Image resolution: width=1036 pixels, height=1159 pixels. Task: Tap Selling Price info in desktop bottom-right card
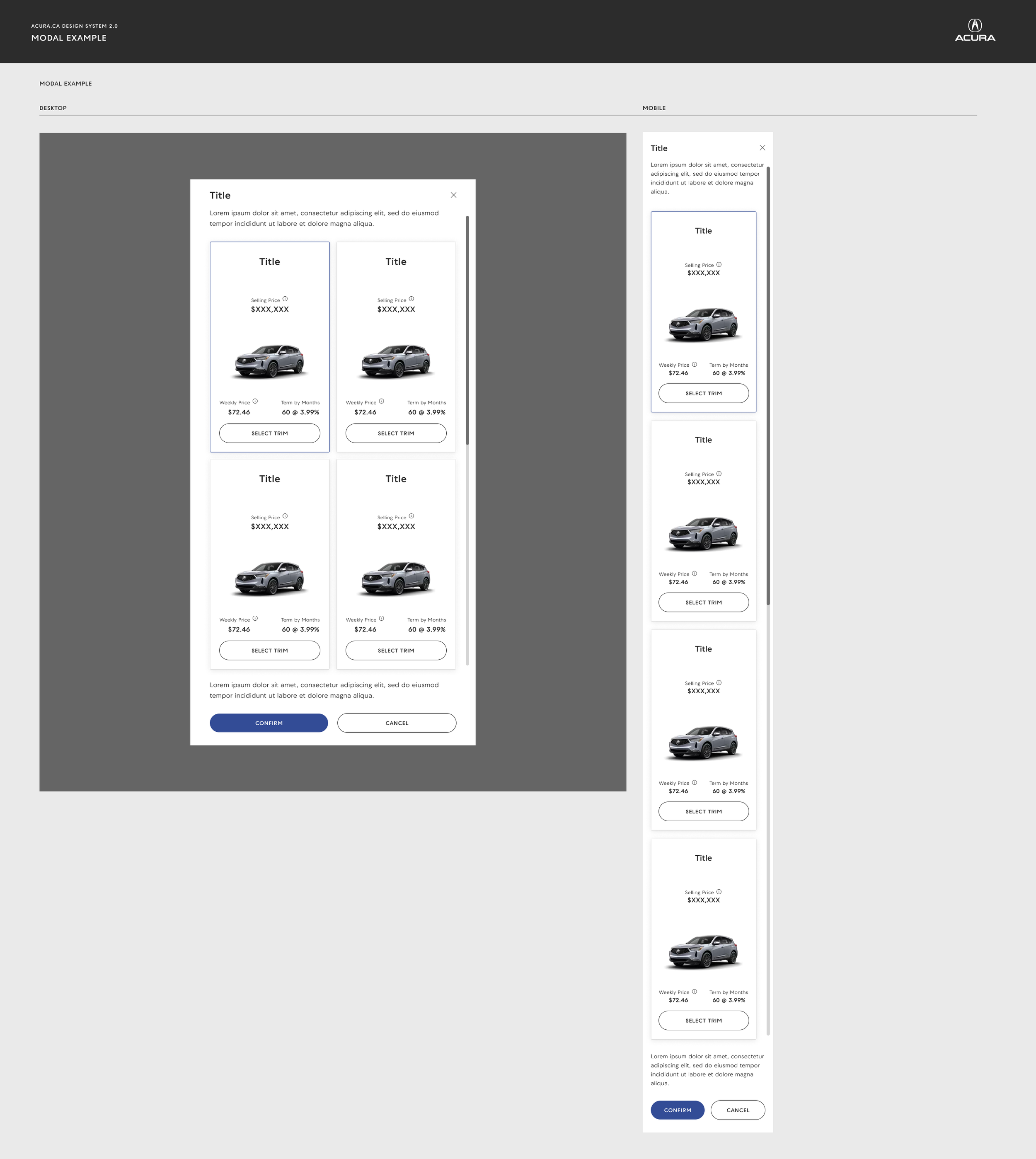(411, 516)
